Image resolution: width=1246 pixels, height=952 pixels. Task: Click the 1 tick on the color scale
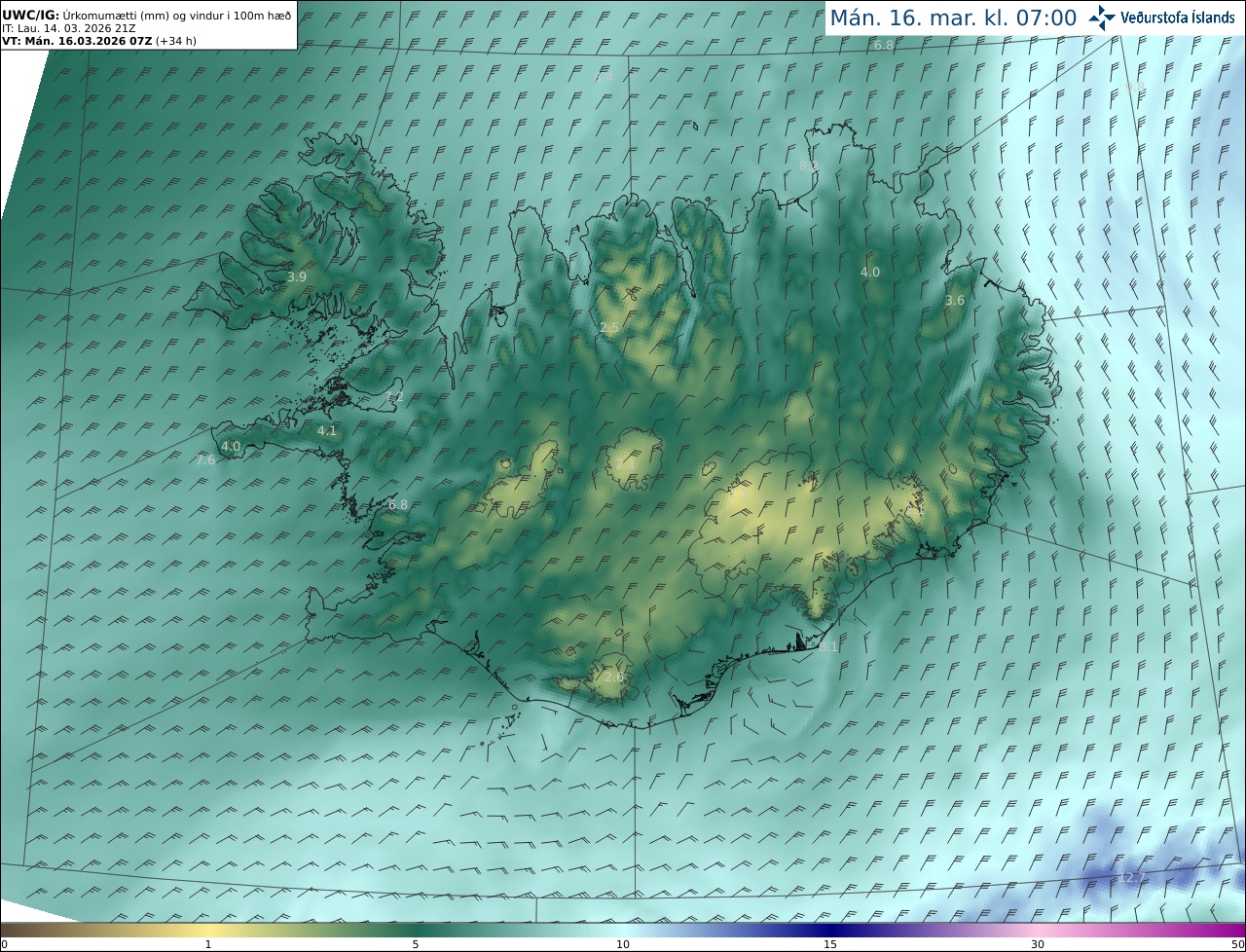[208, 944]
